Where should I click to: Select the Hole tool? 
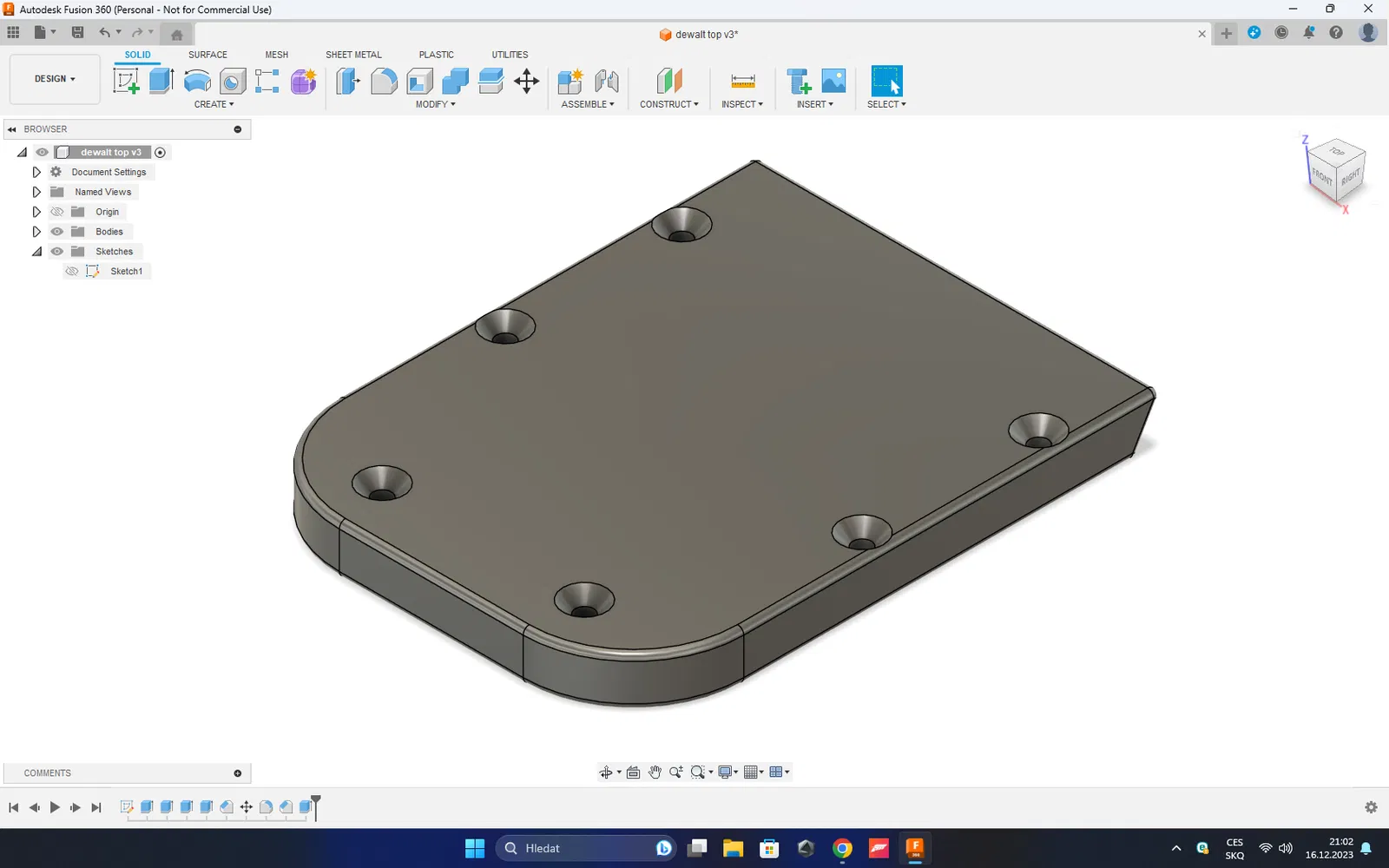tap(232, 82)
